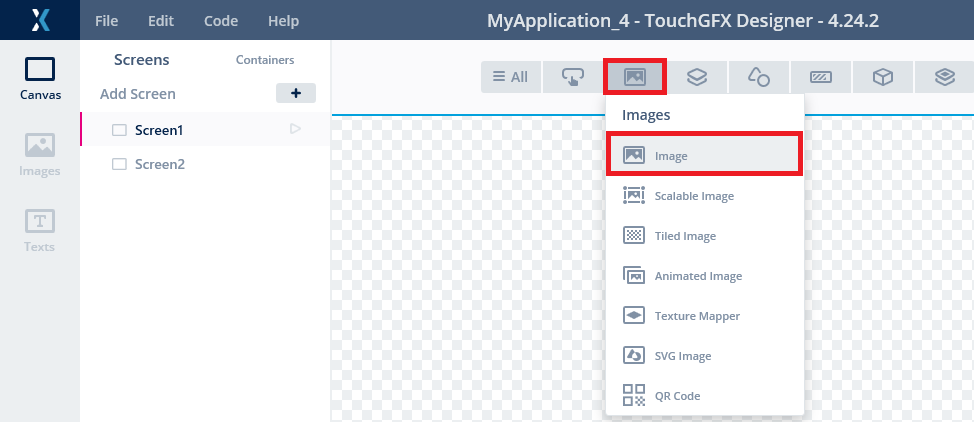Select QR Code widget

coord(704,395)
